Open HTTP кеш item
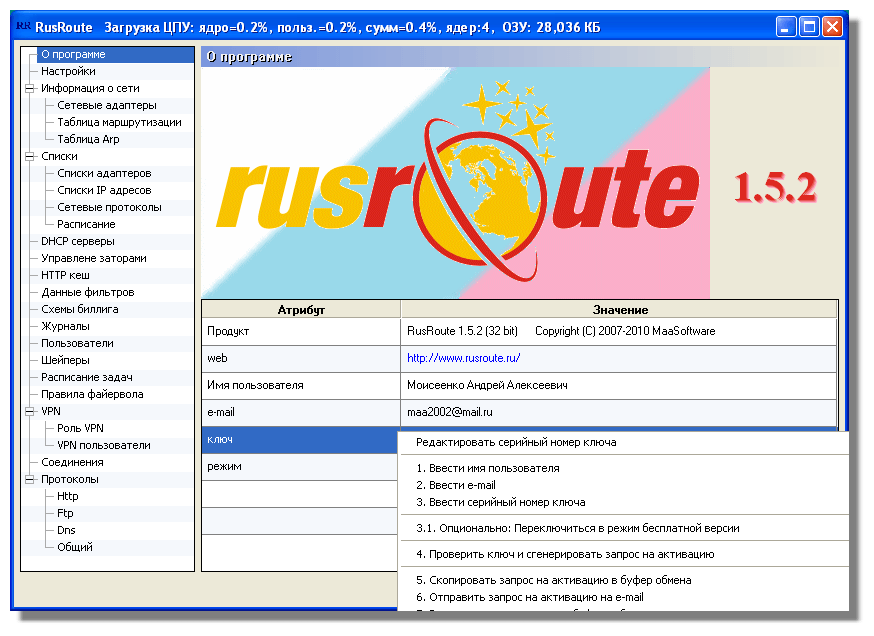This screenshot has width=874, height=636. (65, 275)
